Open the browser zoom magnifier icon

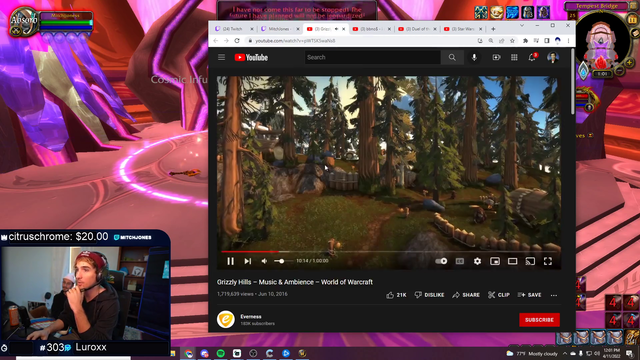click(x=491, y=41)
